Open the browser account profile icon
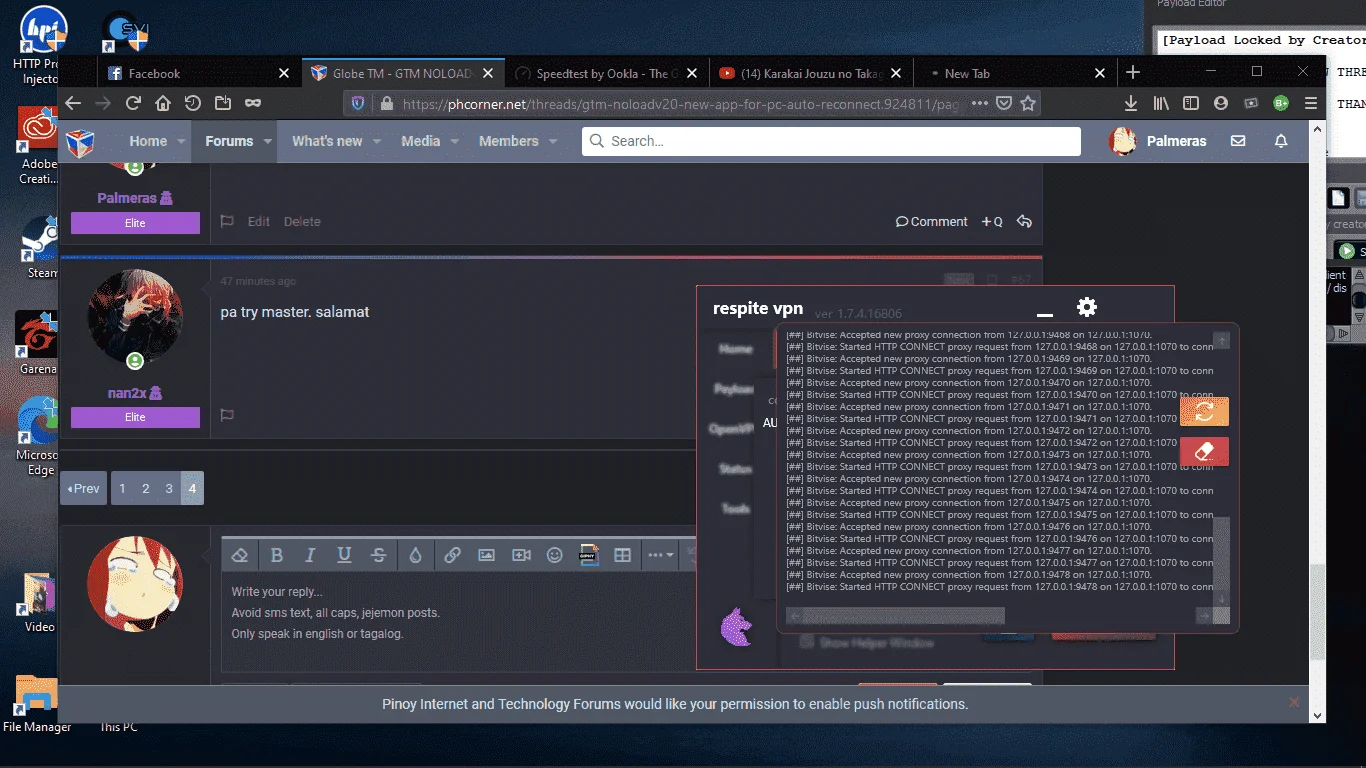 tap(1221, 103)
